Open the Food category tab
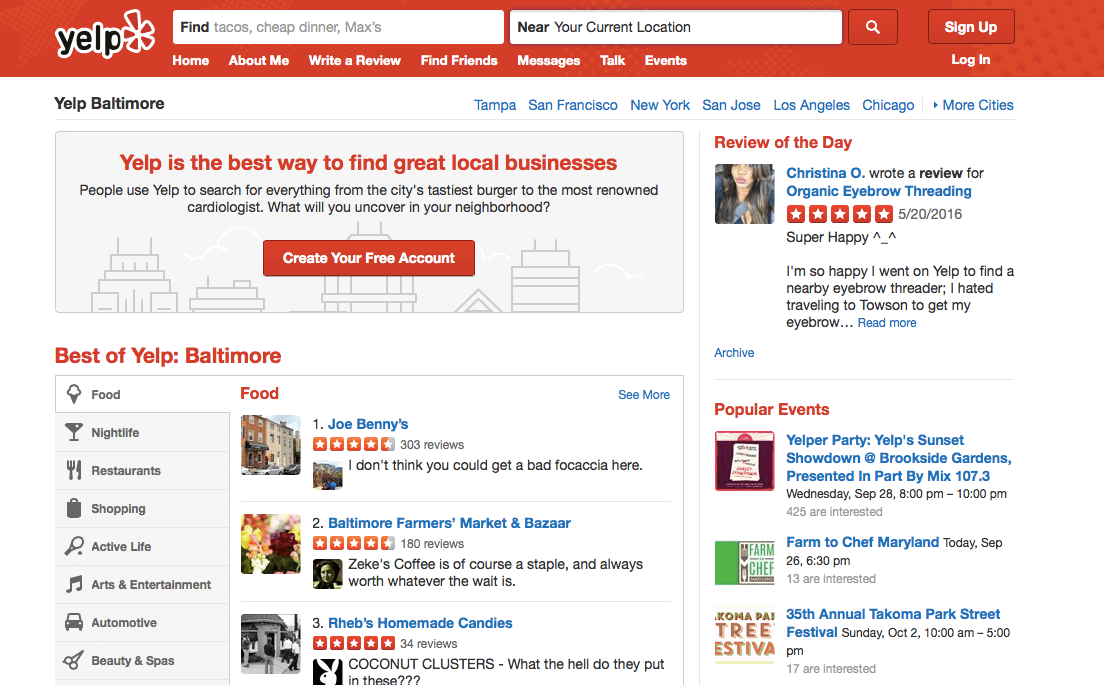 coord(142,394)
